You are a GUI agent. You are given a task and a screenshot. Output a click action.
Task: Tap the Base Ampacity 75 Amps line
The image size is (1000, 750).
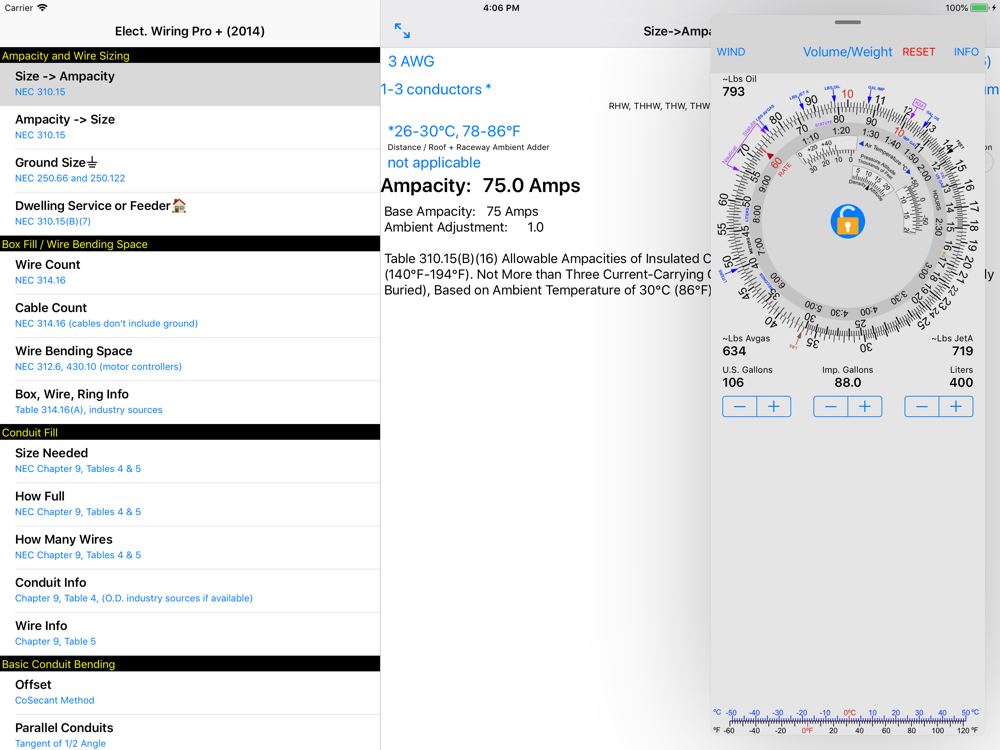coord(461,211)
